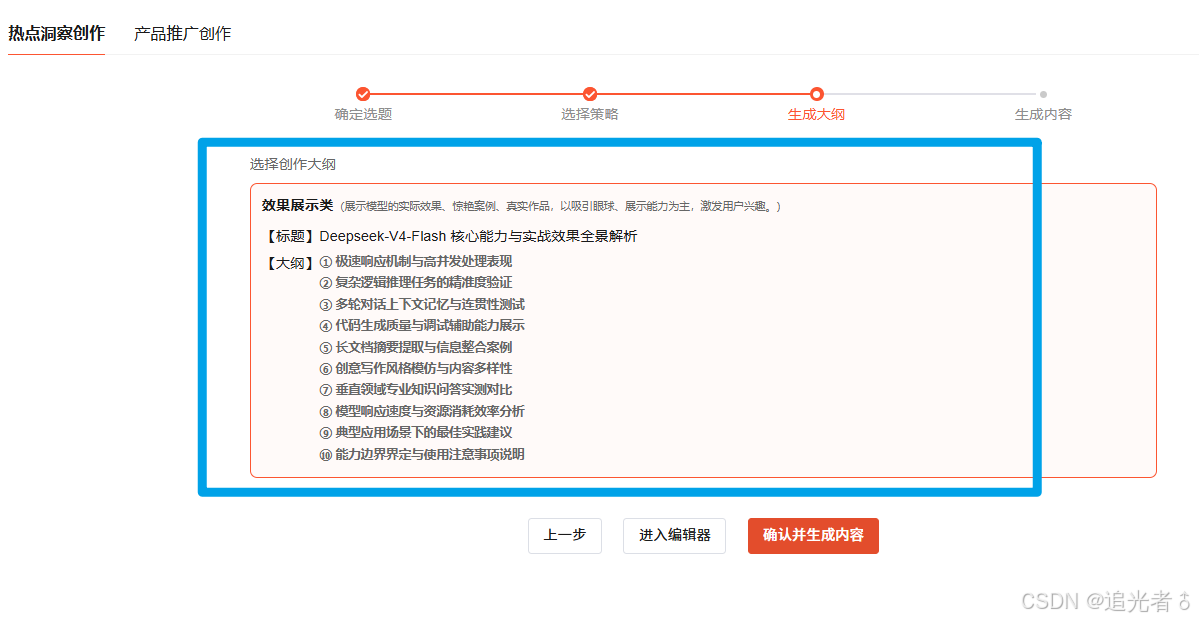
Task: Select the 效果展示类 outline card heading
Action: (297, 206)
